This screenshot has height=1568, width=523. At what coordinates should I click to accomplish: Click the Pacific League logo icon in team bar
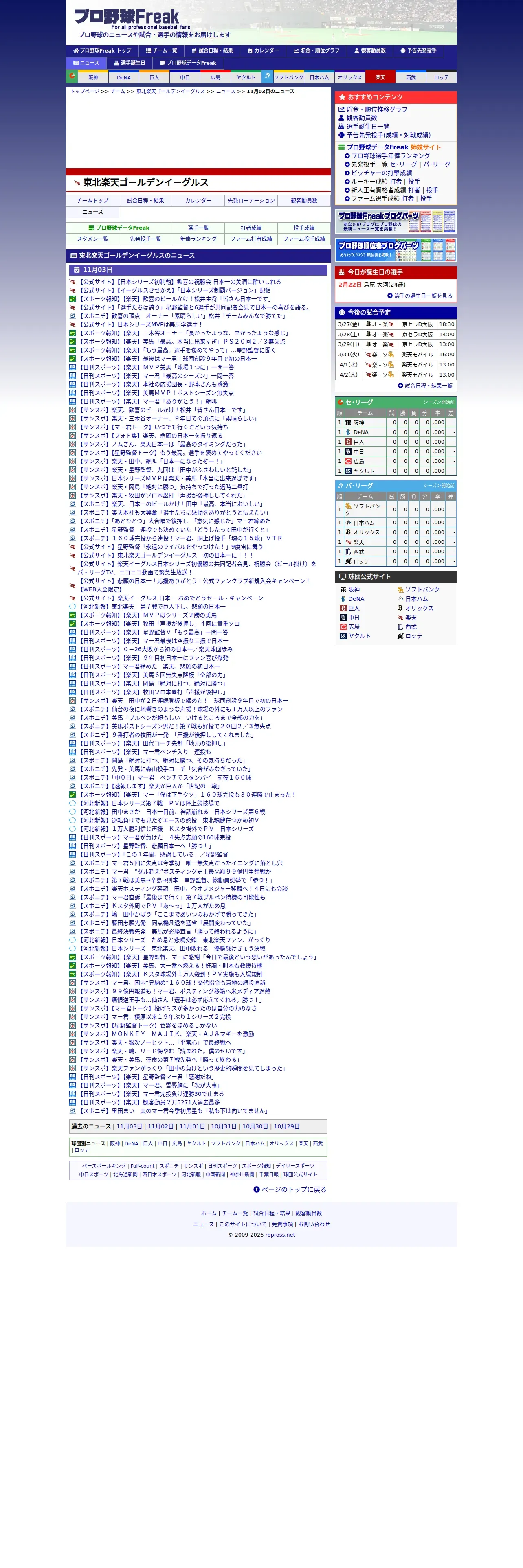(267, 76)
